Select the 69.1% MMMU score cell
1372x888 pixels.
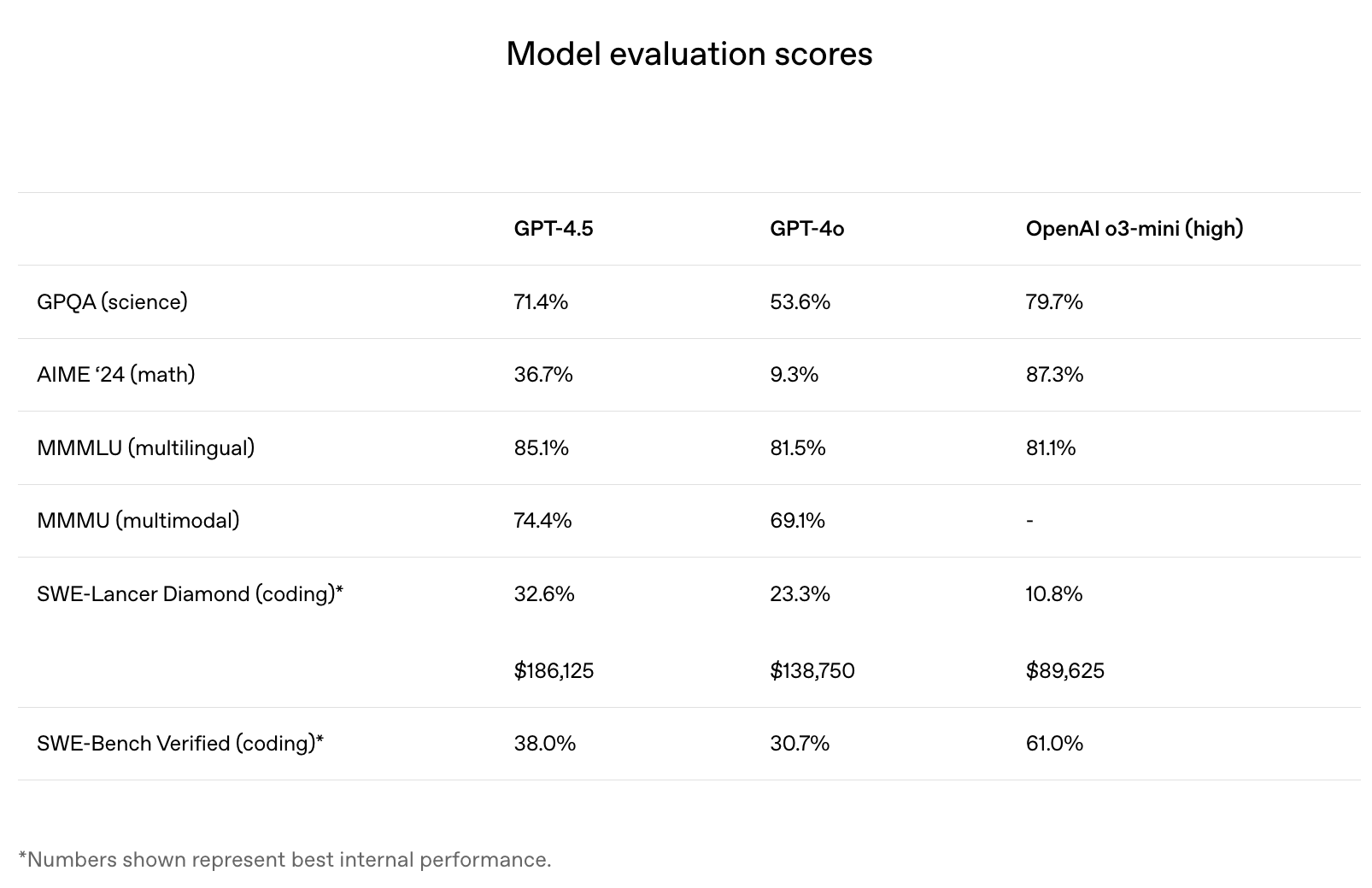797,521
